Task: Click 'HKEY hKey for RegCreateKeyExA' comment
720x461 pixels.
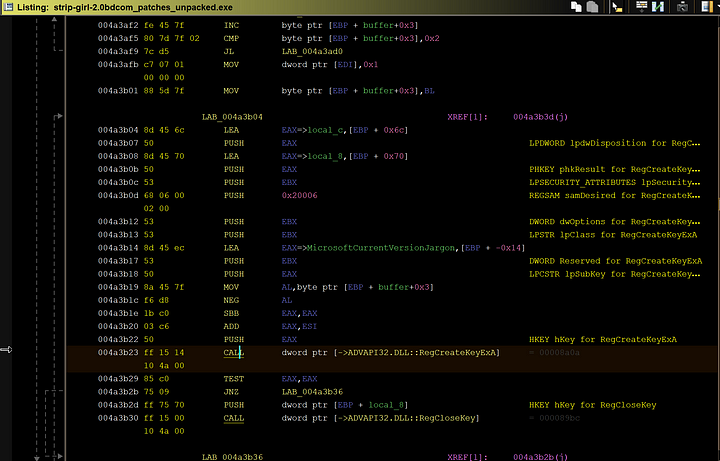Action: (x=603, y=340)
